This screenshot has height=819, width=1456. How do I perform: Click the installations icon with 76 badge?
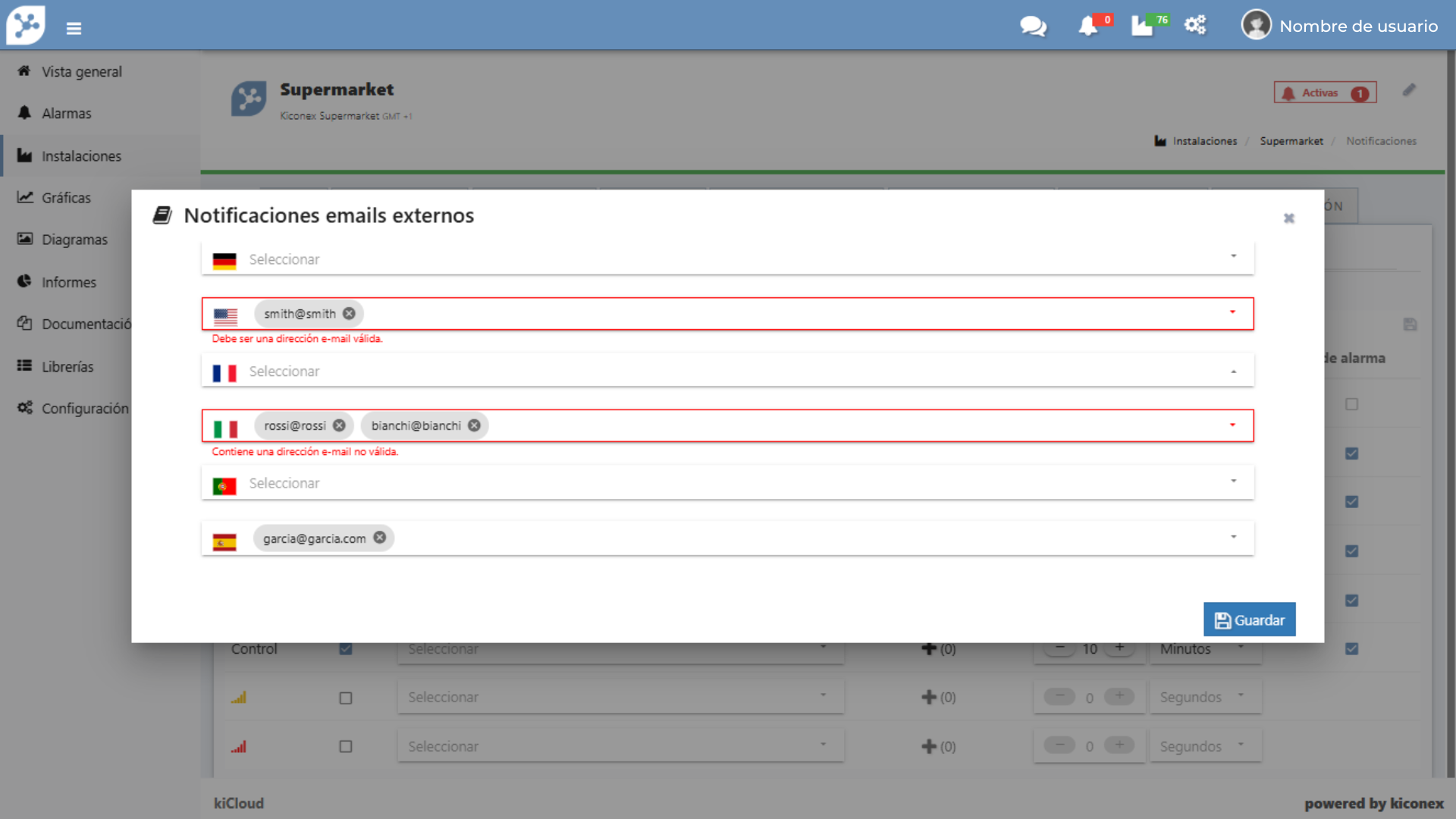point(1144,26)
